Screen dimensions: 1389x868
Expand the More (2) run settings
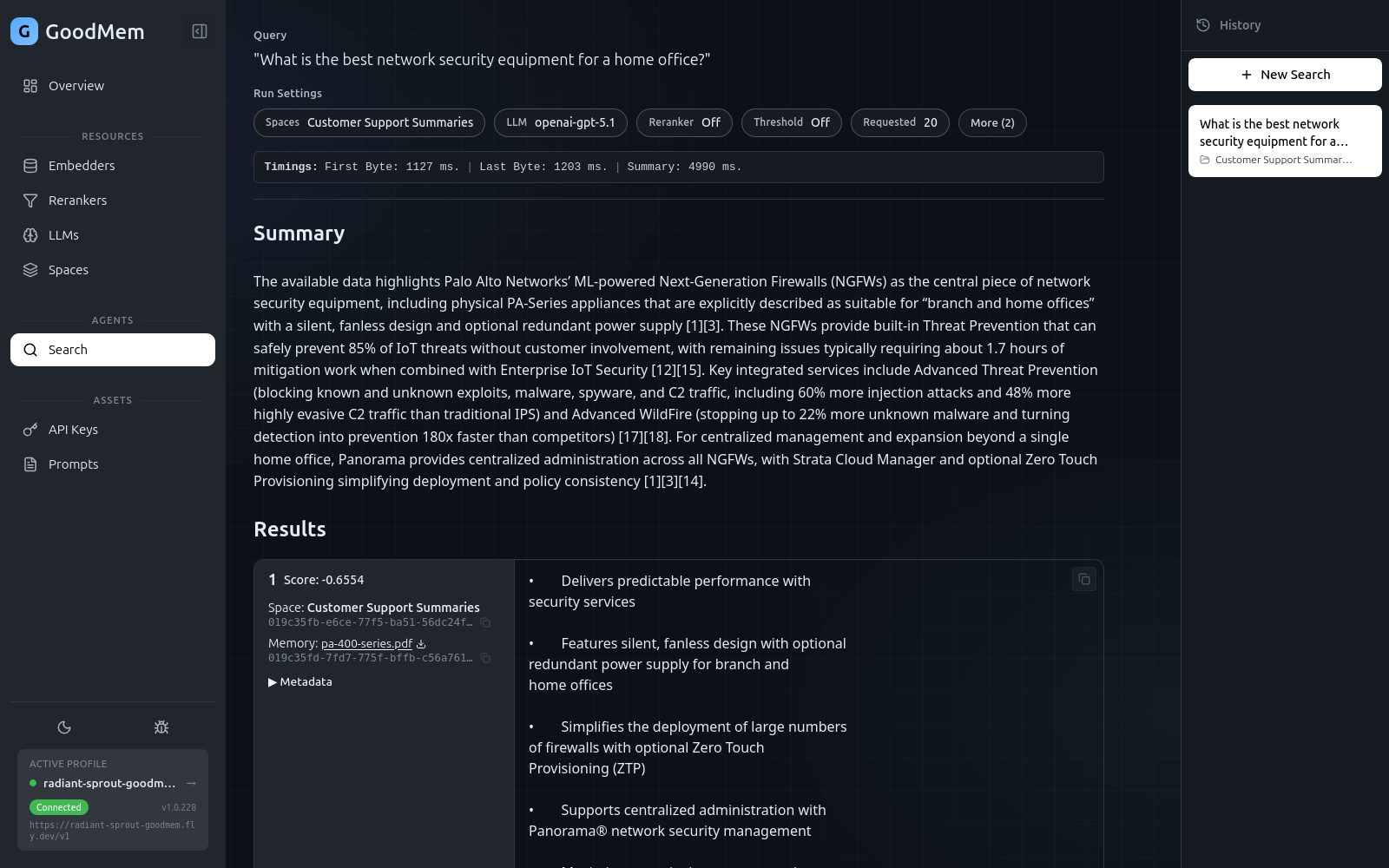pyautogui.click(x=991, y=122)
